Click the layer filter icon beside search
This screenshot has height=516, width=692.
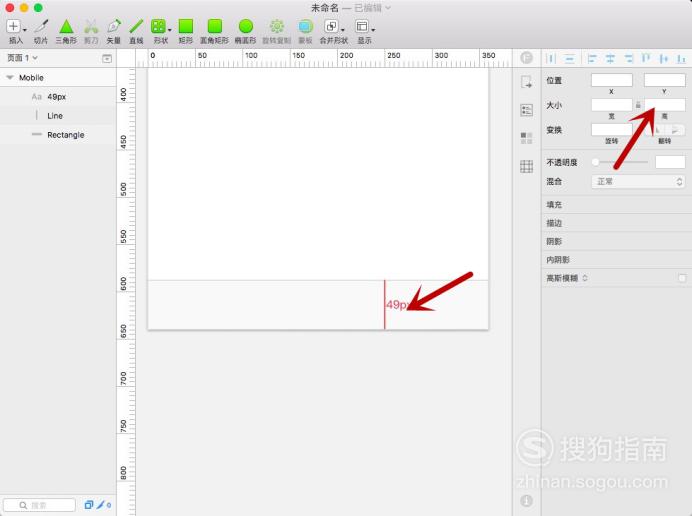point(89,505)
